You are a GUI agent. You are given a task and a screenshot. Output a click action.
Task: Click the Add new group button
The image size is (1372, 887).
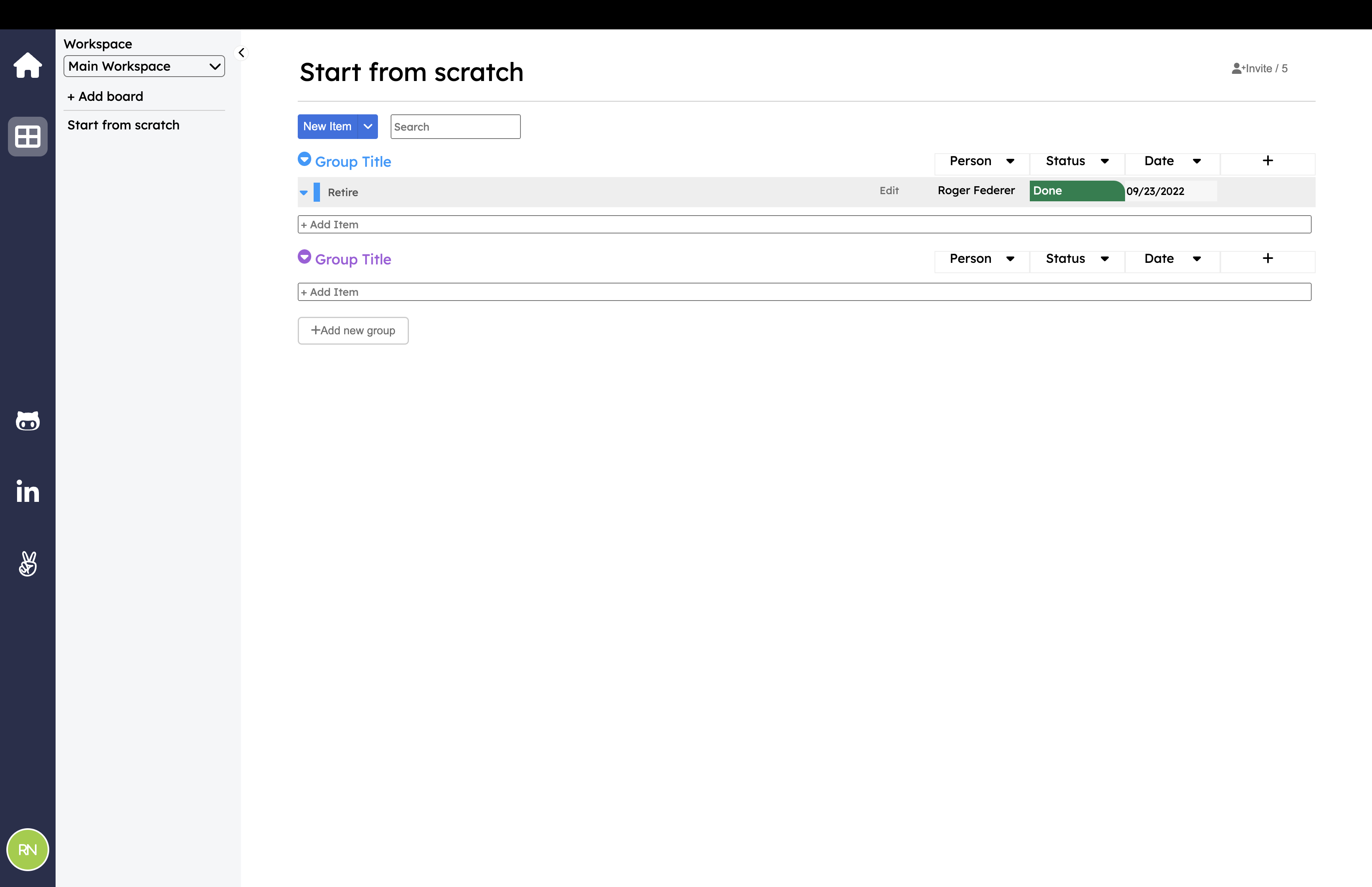point(353,331)
